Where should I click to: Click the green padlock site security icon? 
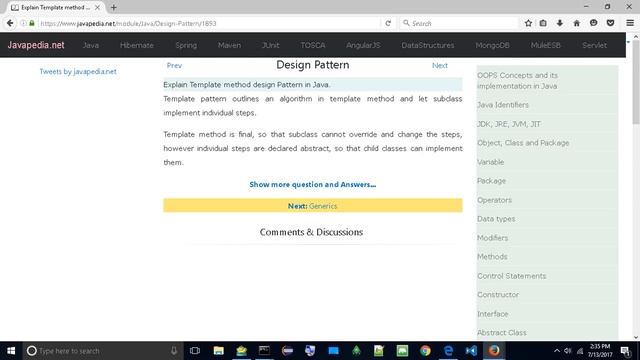pos(32,23)
